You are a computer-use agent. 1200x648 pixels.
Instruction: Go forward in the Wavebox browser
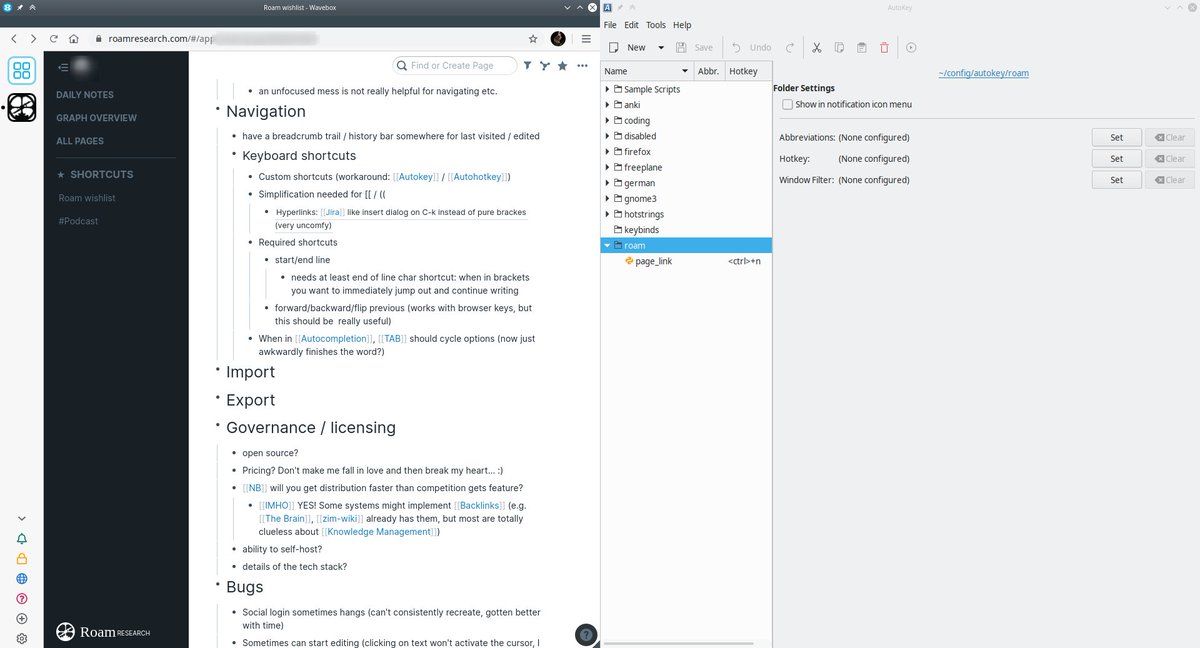(33, 39)
